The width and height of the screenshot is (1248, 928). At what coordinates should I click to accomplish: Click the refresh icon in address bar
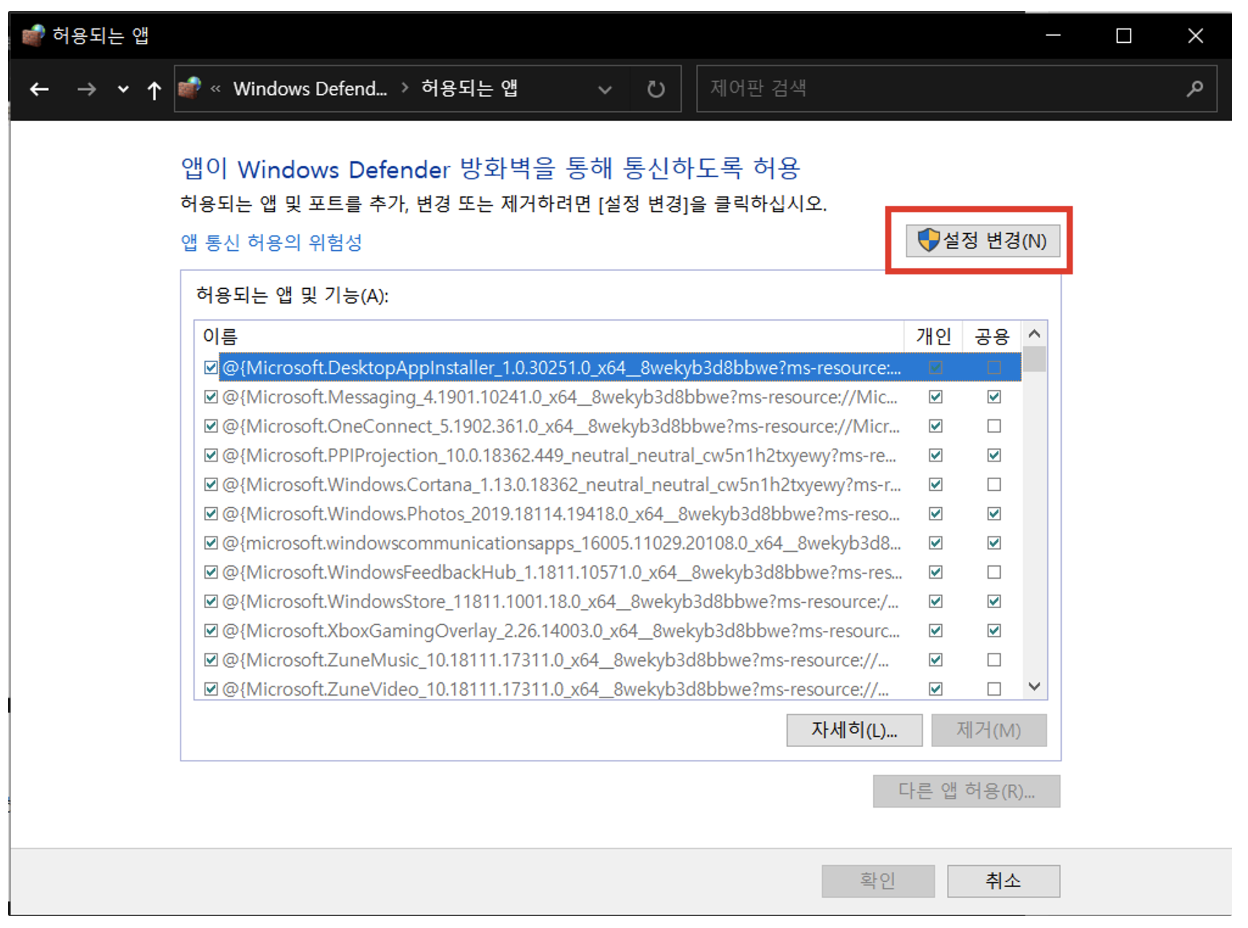655,89
